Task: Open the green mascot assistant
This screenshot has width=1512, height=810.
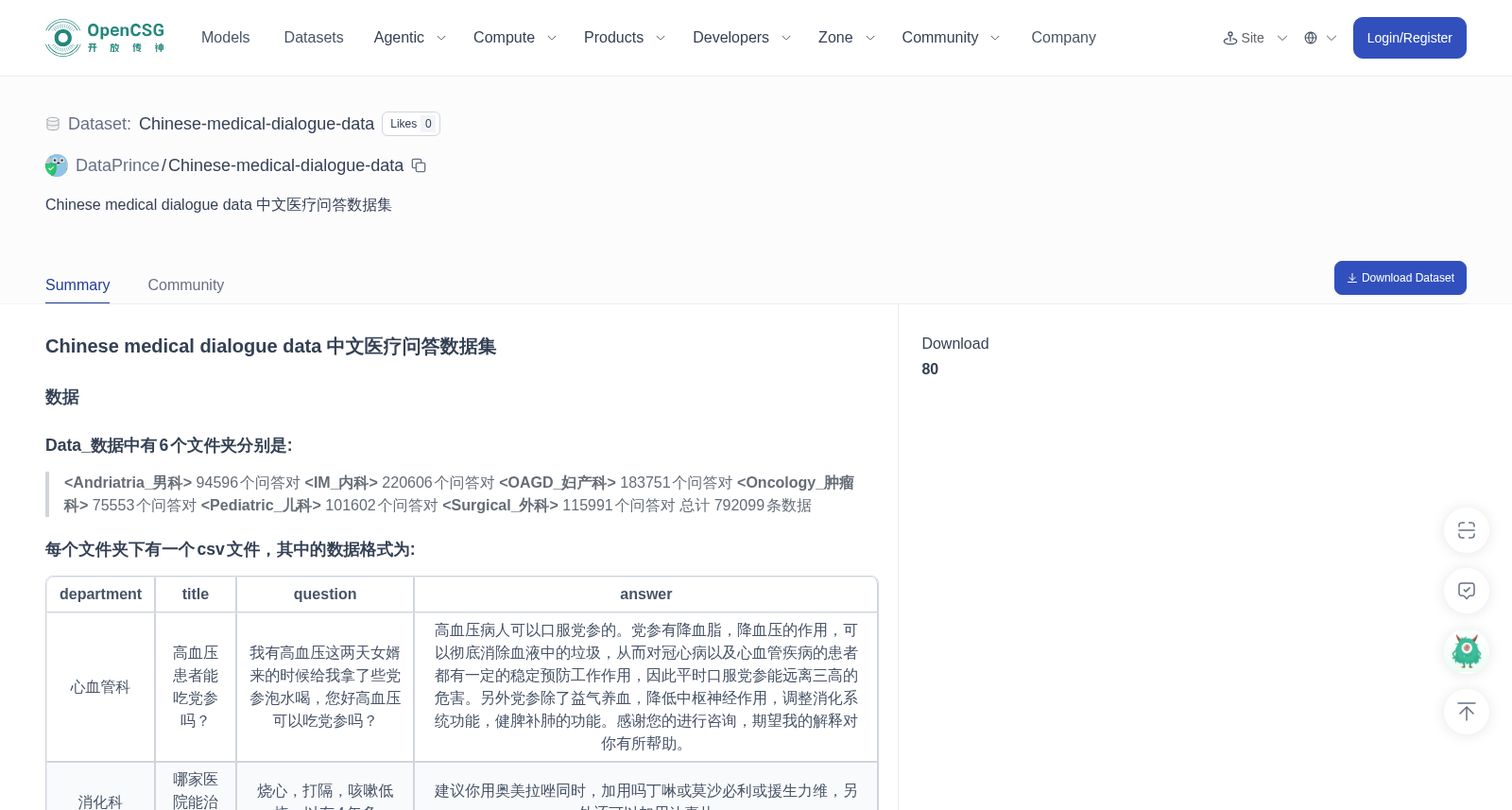Action: click(x=1467, y=651)
